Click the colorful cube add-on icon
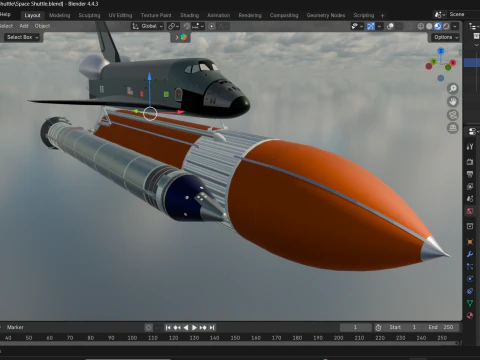The height and width of the screenshot is (360, 480). tap(184, 37)
